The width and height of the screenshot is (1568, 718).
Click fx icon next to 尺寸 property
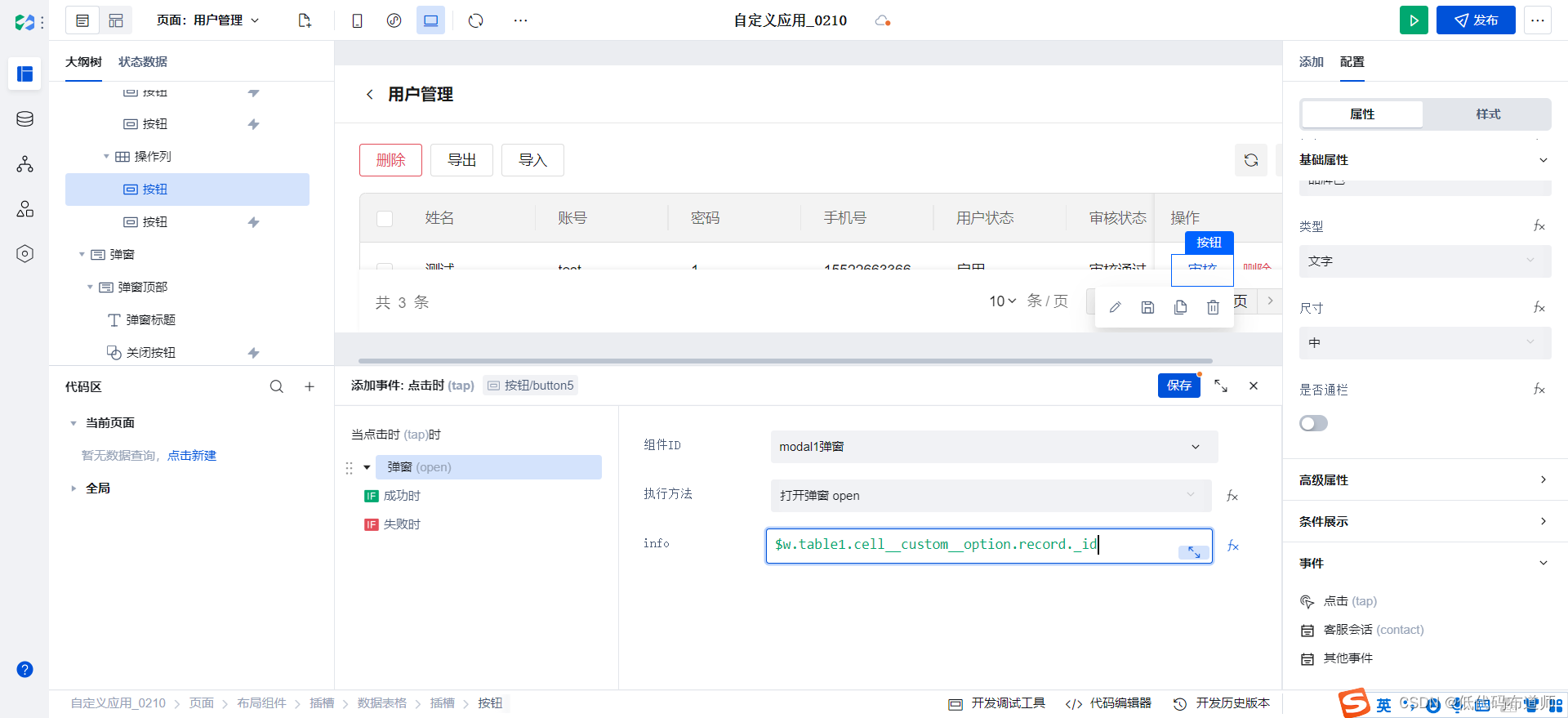click(x=1539, y=307)
